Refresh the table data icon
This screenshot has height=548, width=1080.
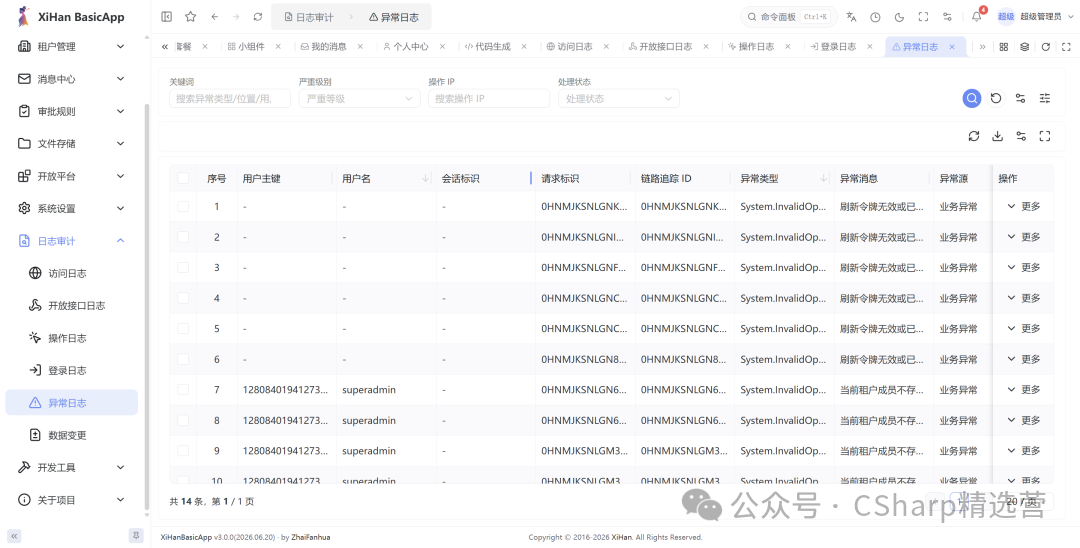coord(973,136)
